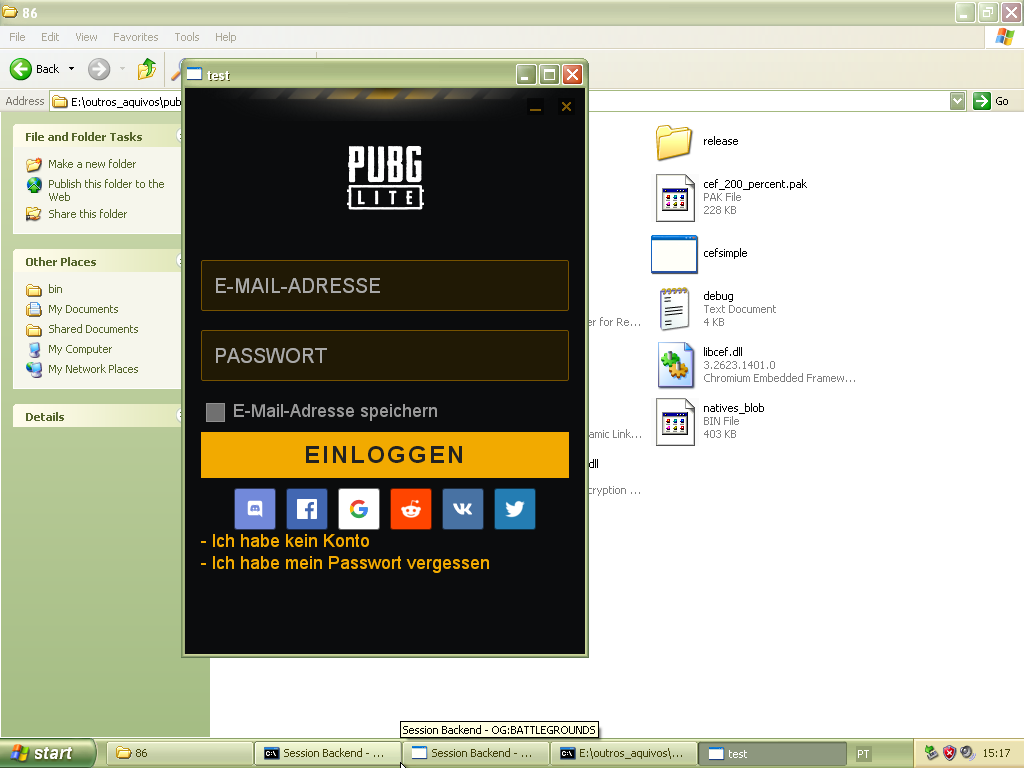Click the test window title bar icon
Image resolution: width=1024 pixels, height=768 pixels.
[195, 74]
